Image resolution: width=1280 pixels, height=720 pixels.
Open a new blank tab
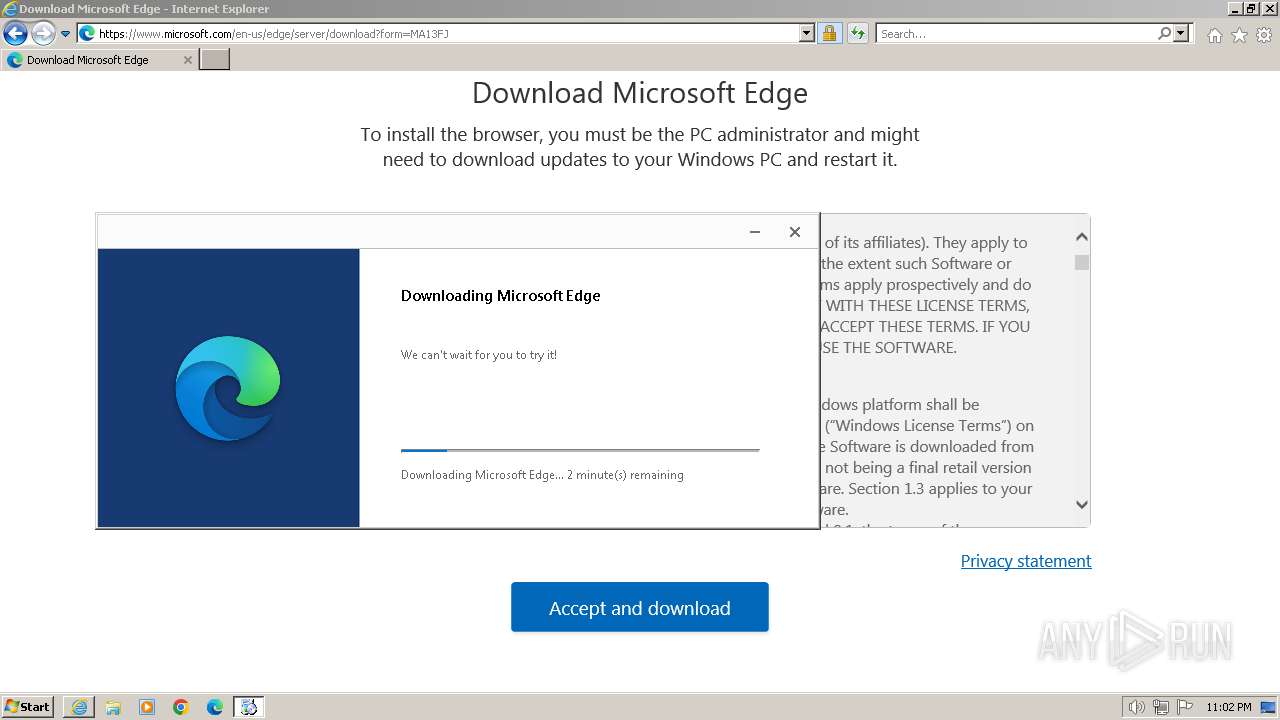coord(215,60)
